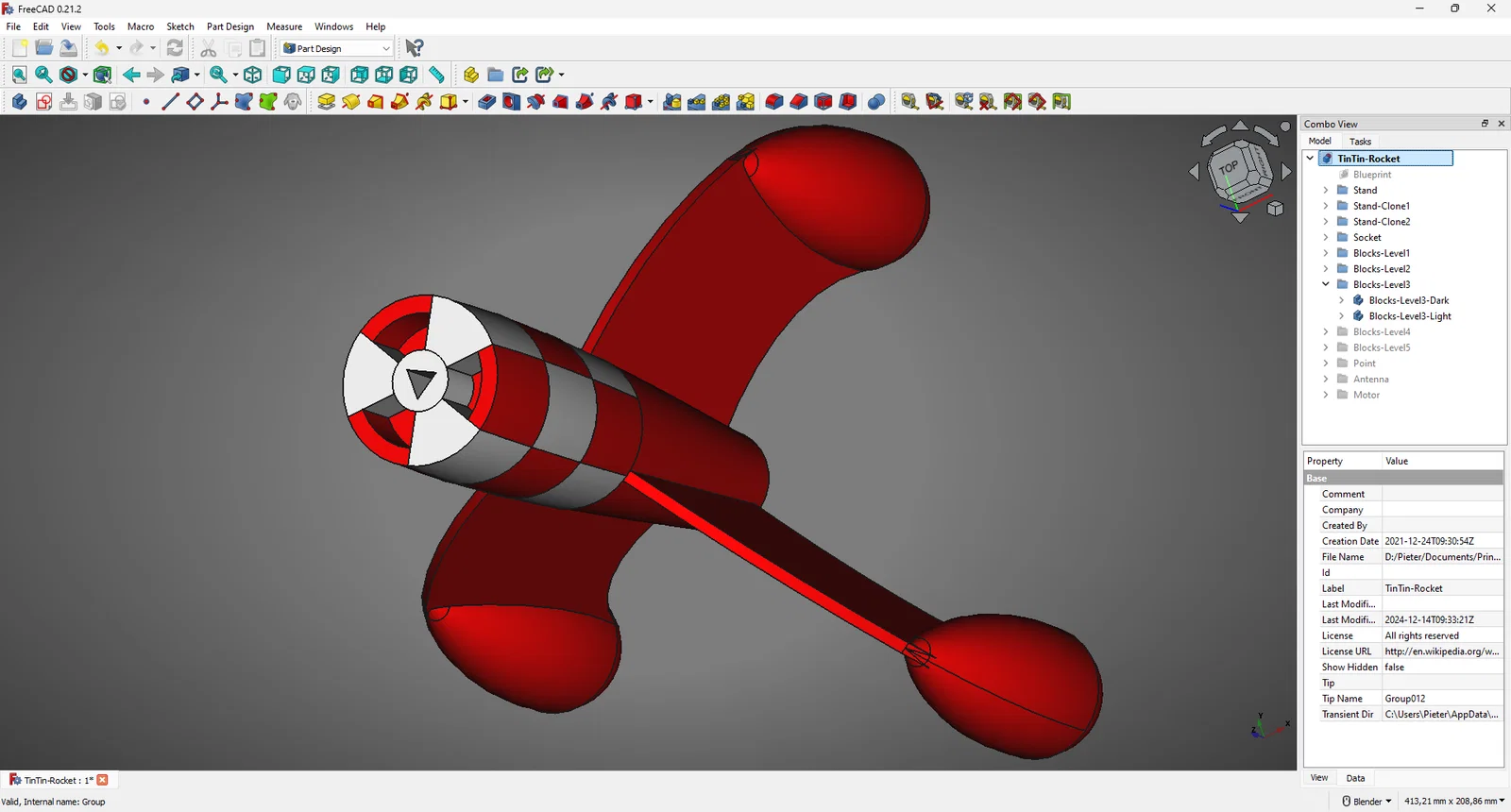Image resolution: width=1511 pixels, height=812 pixels.
Task: Click the Fit All view icon
Action: pyautogui.click(x=19, y=75)
